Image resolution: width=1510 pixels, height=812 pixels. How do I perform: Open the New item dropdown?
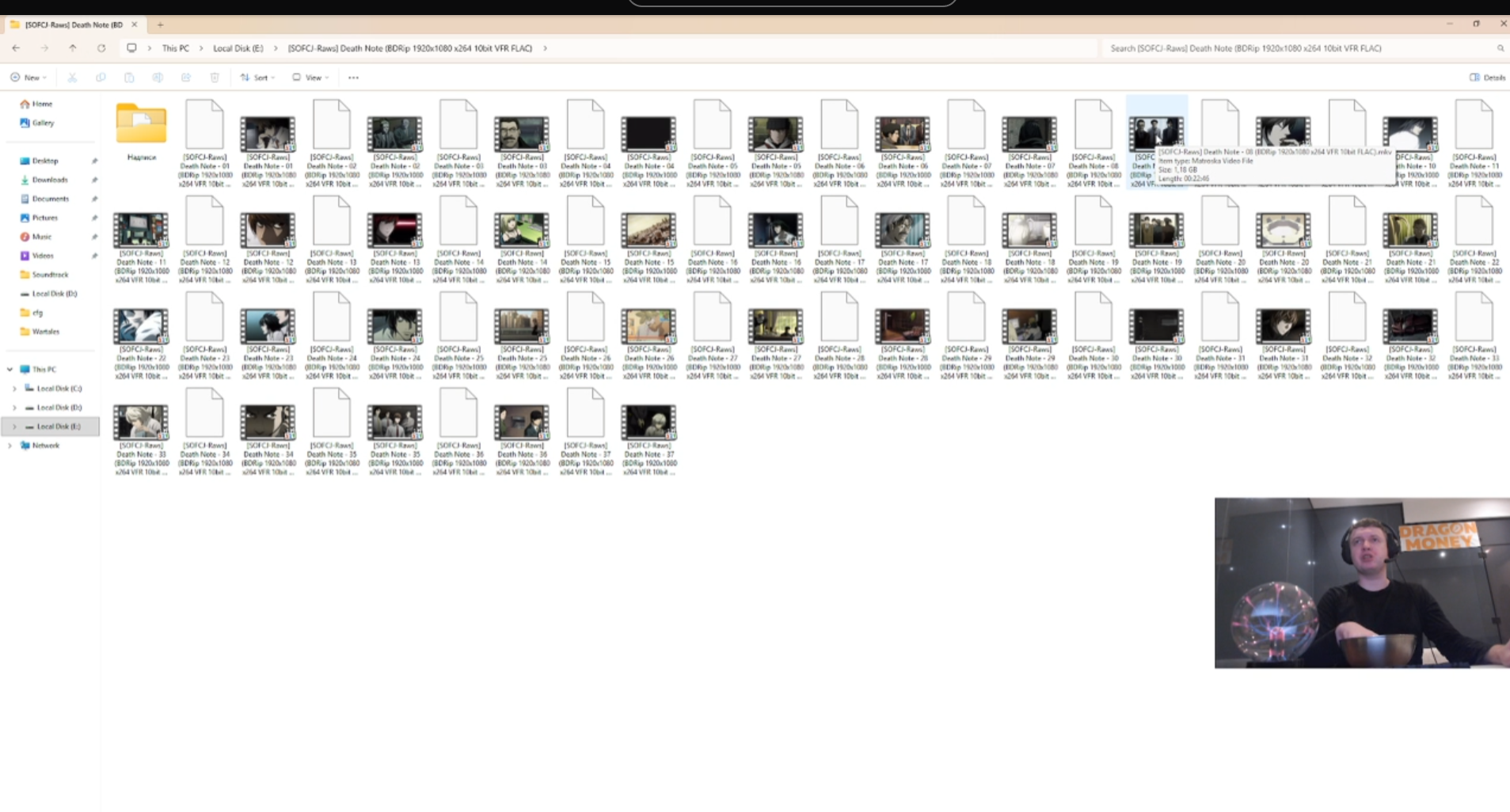click(29, 78)
